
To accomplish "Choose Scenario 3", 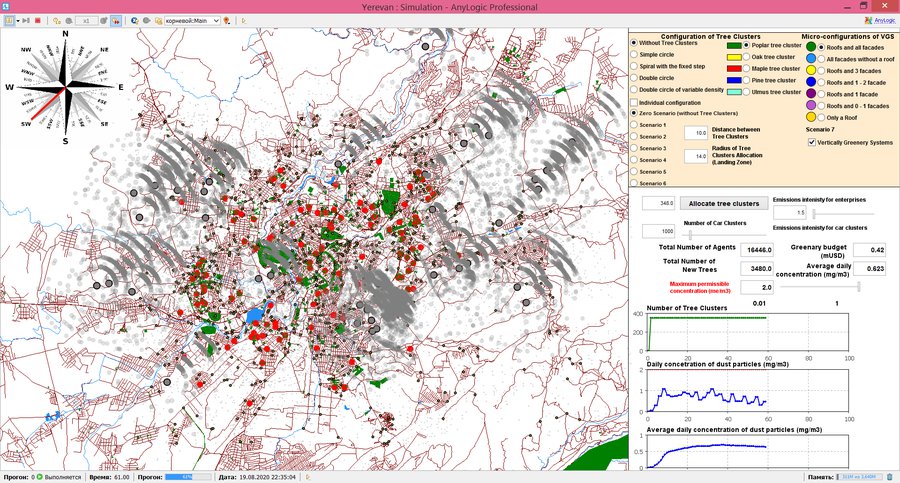I will pyautogui.click(x=634, y=148).
